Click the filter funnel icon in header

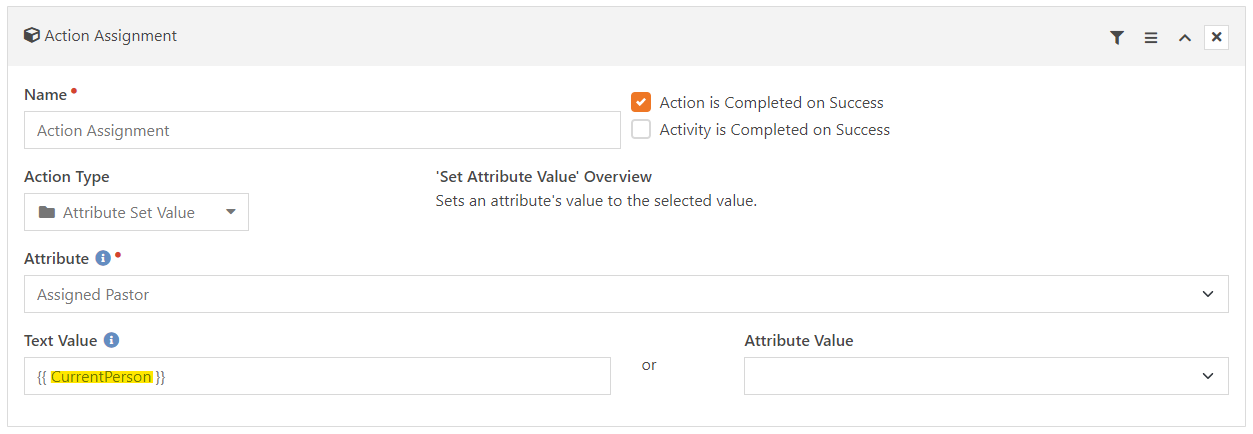(x=1117, y=37)
